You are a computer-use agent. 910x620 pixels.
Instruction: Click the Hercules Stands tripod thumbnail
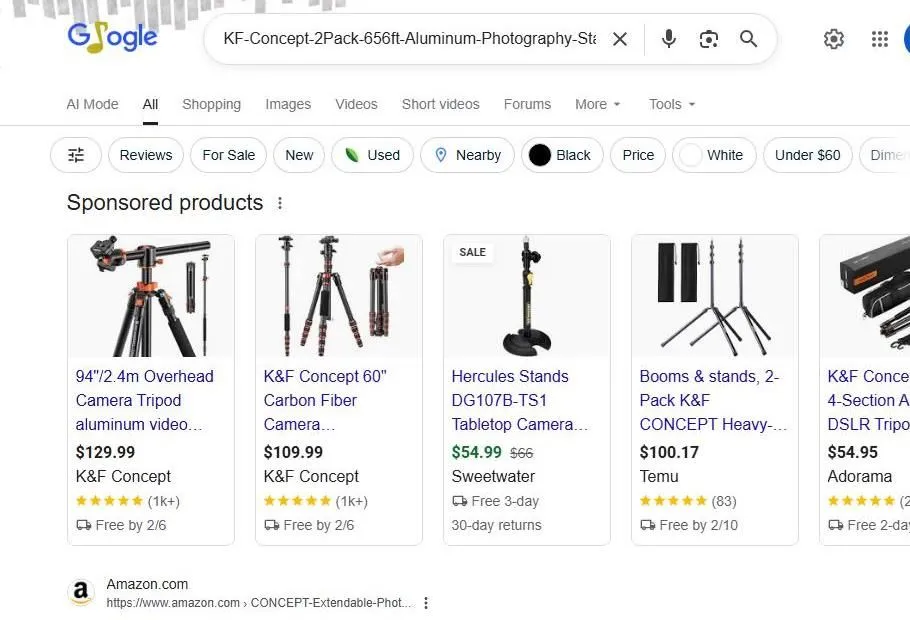[527, 295]
